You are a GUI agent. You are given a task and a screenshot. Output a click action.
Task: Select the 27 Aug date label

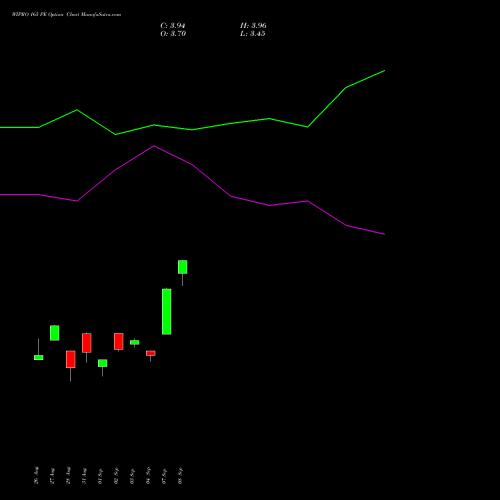52,475
